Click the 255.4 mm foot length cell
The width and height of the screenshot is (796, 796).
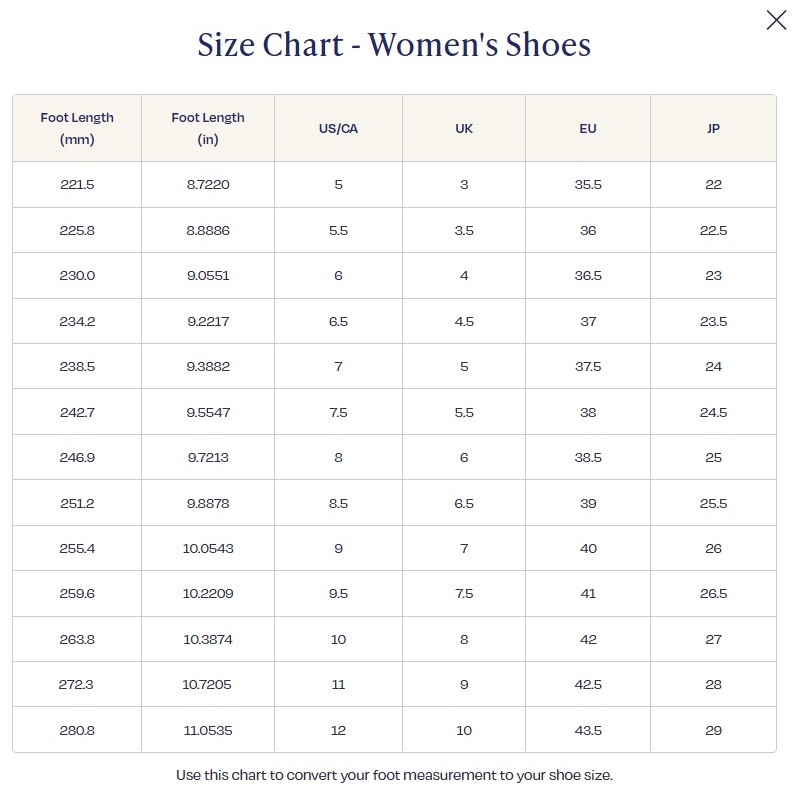77,548
